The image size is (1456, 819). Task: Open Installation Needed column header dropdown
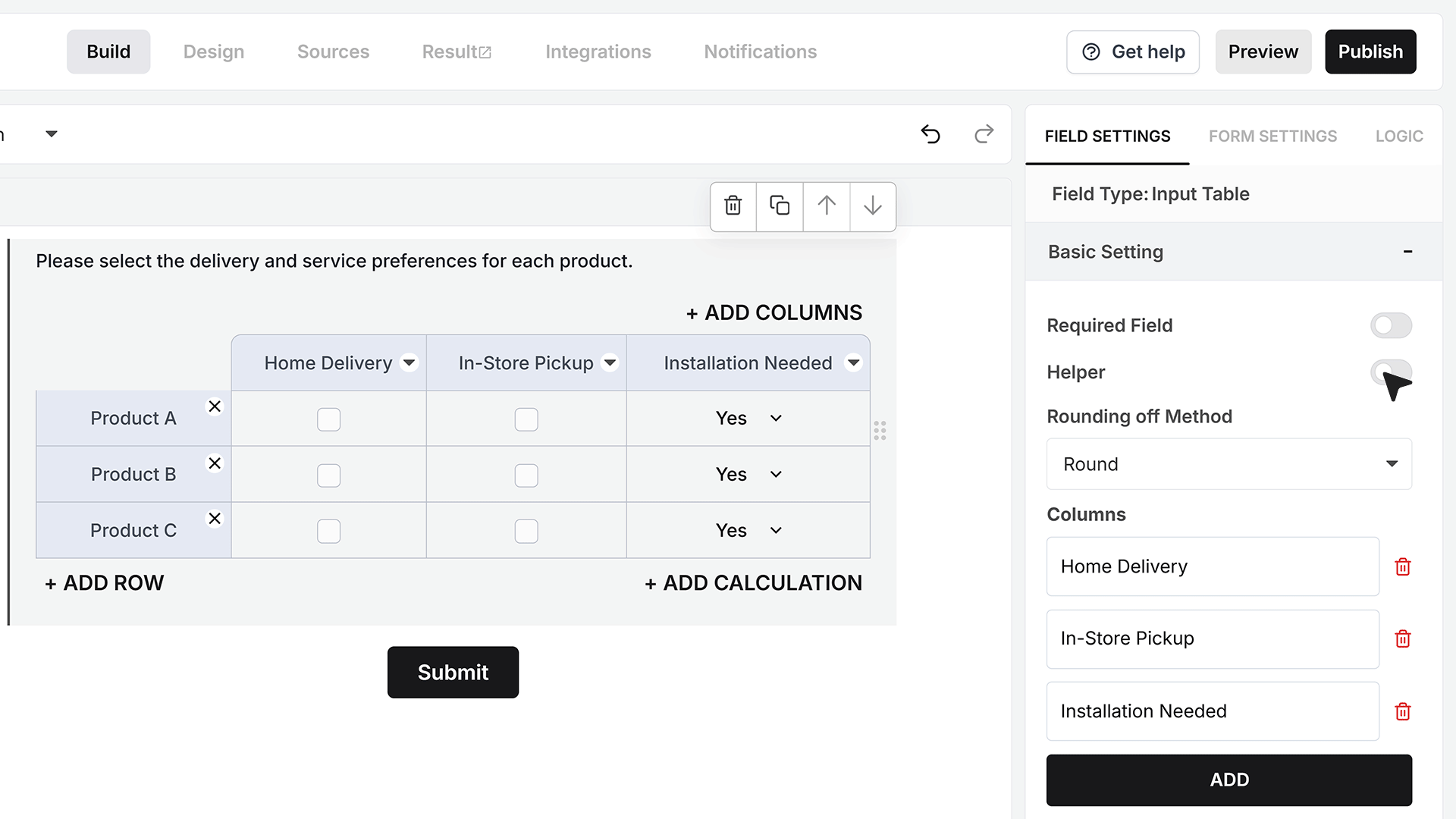tap(853, 362)
